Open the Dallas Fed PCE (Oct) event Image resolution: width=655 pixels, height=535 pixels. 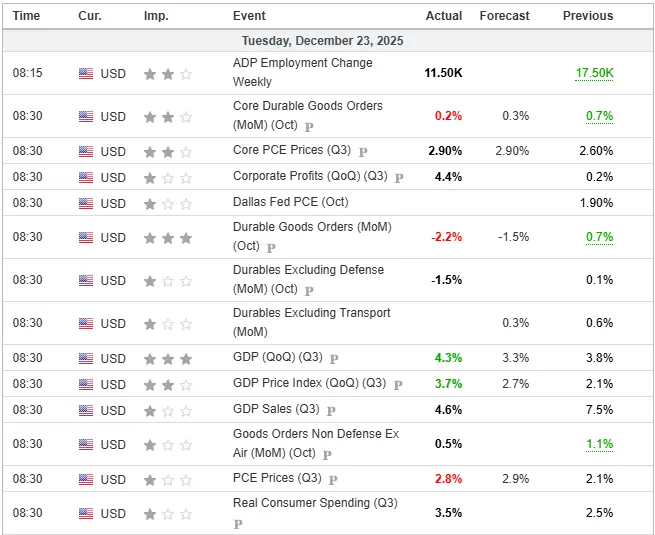pos(290,202)
